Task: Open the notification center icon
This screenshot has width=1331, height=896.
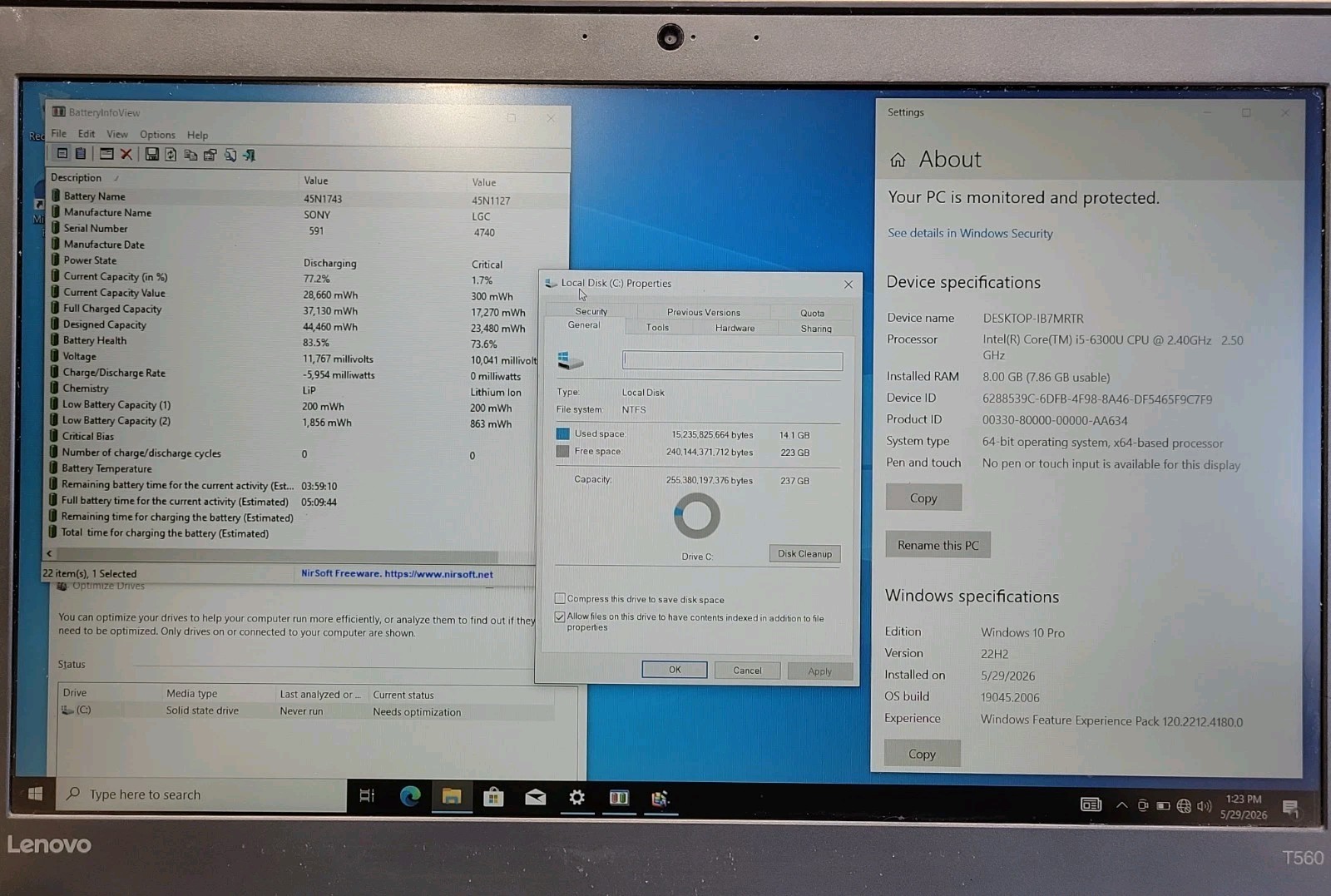Action: point(1290,807)
